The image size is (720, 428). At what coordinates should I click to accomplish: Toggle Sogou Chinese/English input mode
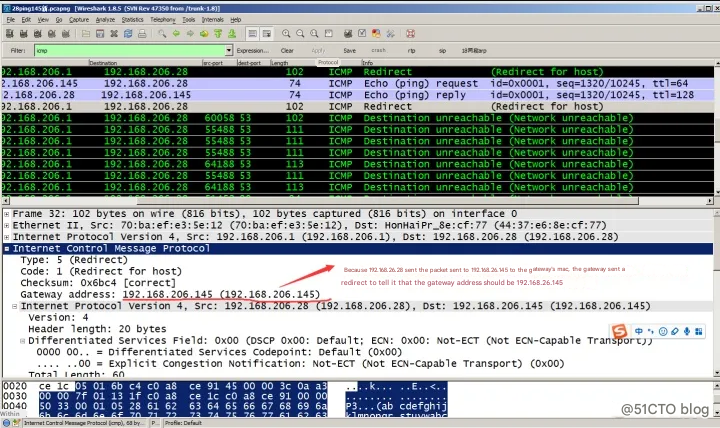tap(639, 331)
